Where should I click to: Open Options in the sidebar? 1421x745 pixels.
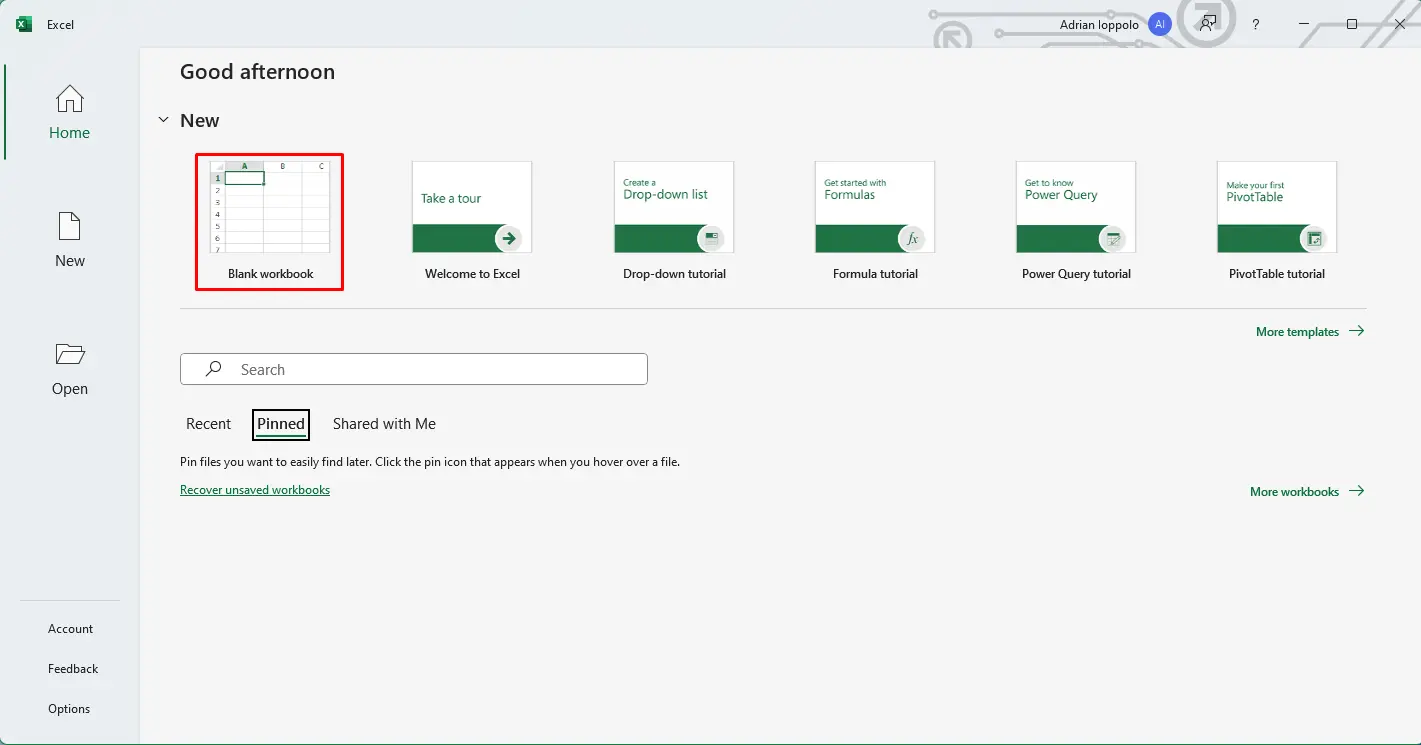coord(69,709)
